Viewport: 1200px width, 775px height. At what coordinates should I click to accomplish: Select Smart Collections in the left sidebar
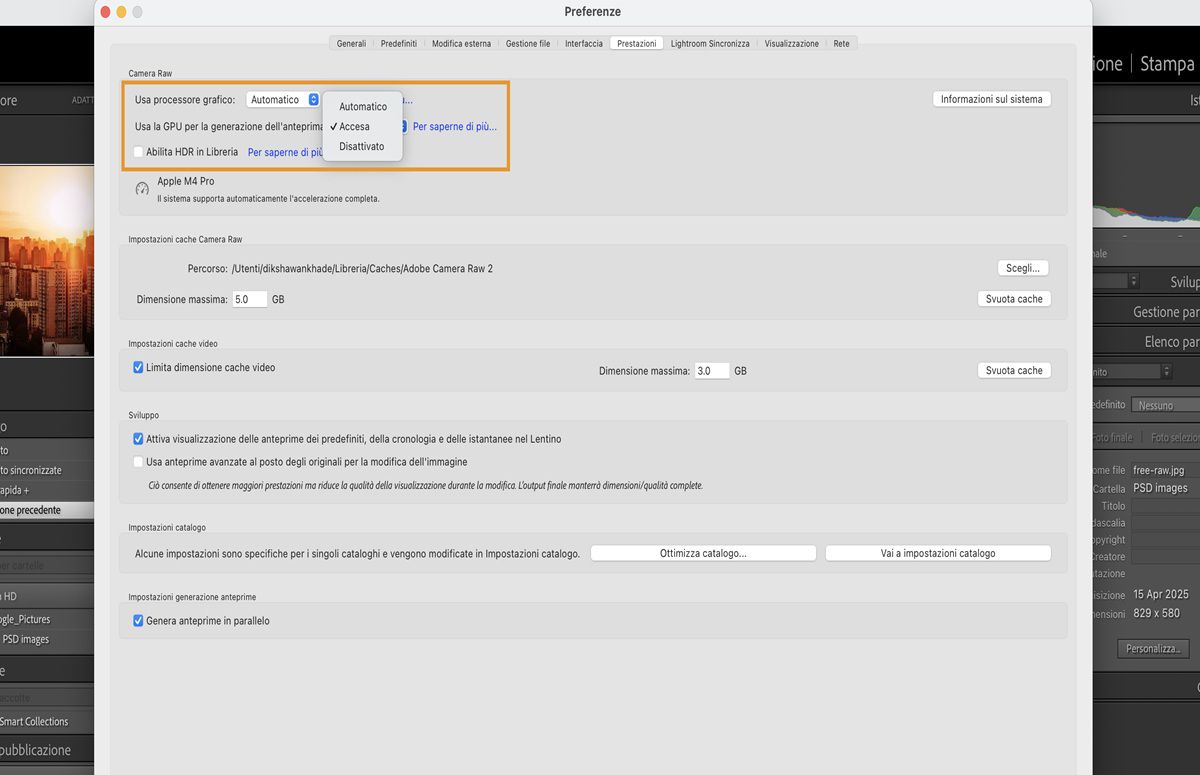coord(35,721)
